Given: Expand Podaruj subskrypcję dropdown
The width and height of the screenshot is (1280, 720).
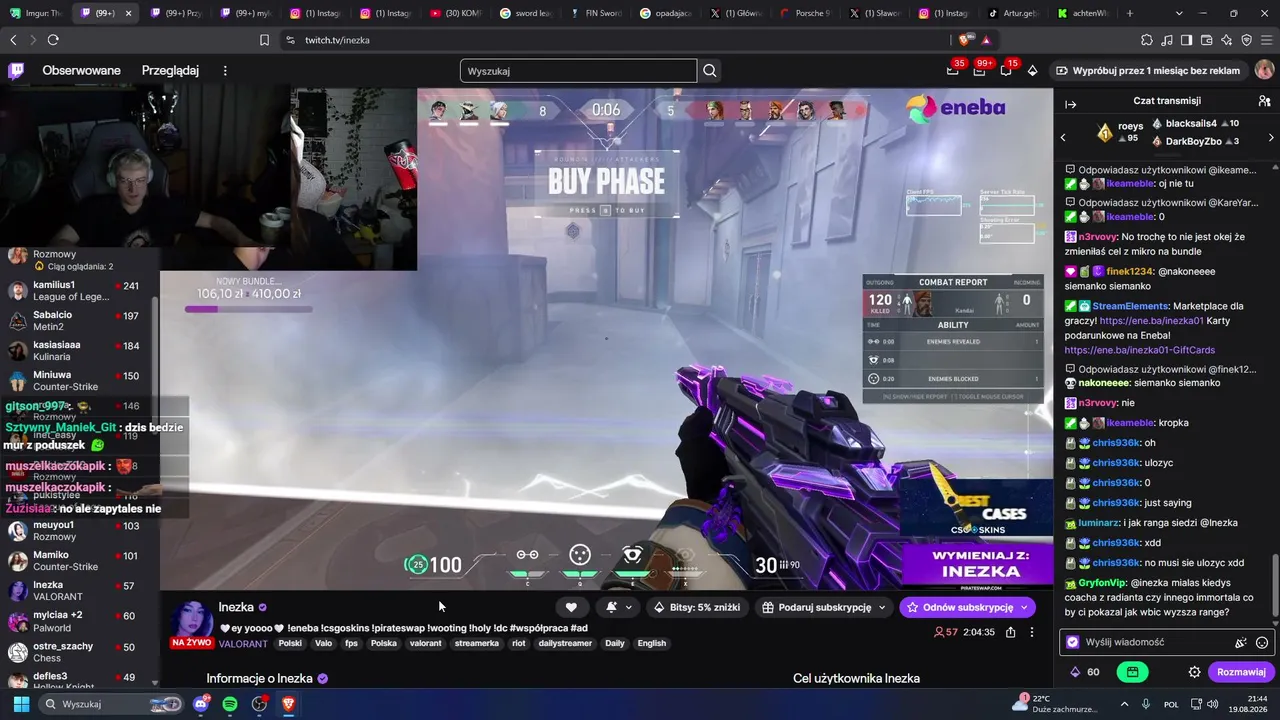Looking at the screenshot, I should pos(882,607).
